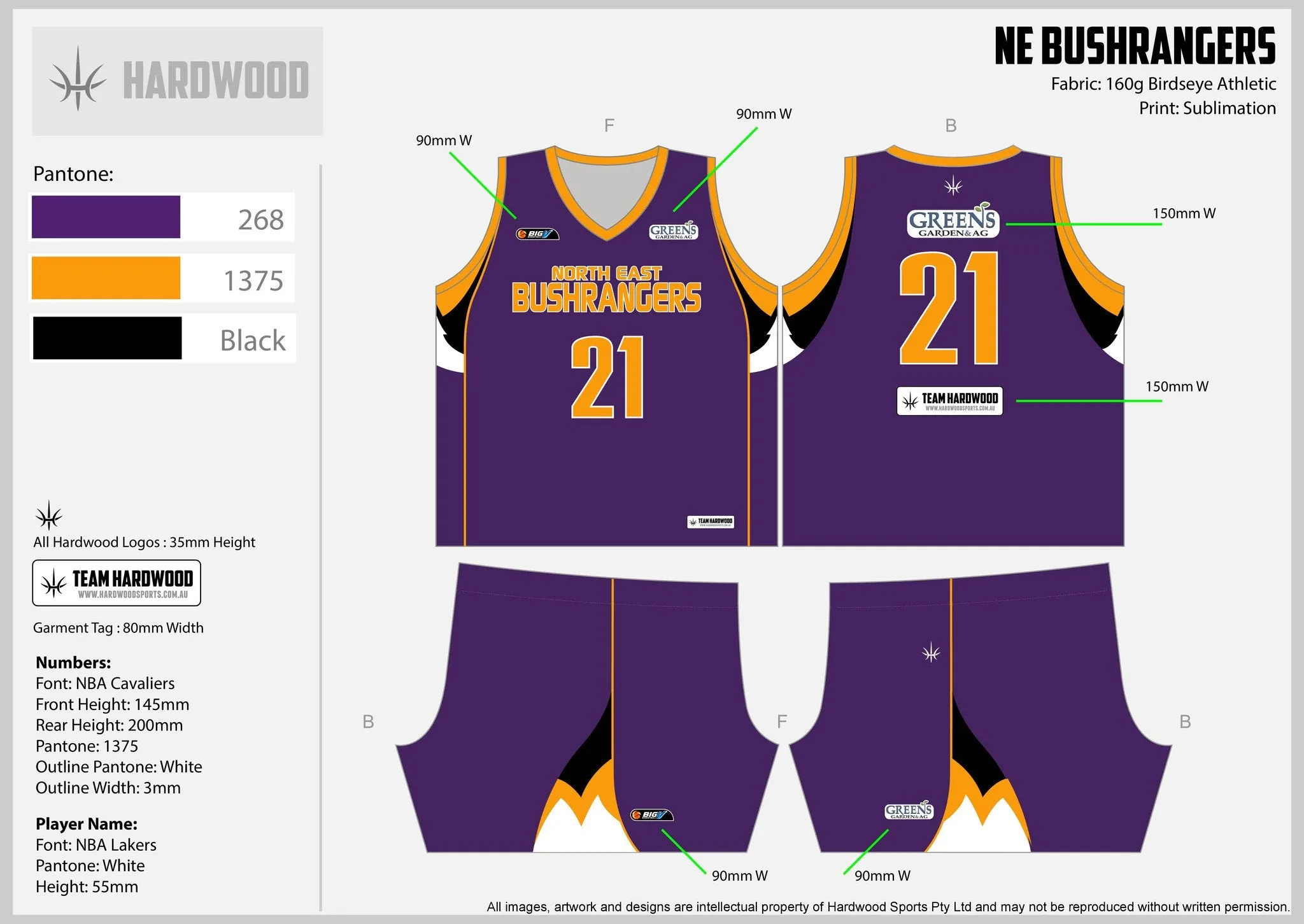
Task: Click the 'Numbers:' heading
Action: pos(73,662)
